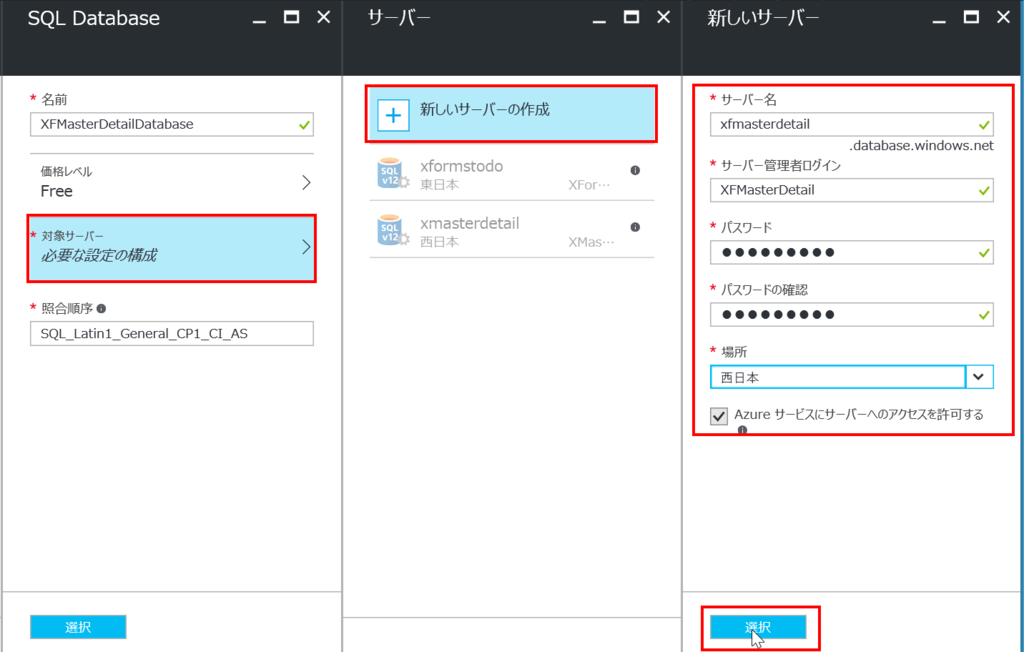Click the info icon beside 照合順序 label
This screenshot has height=652, width=1024.
[x=101, y=308]
